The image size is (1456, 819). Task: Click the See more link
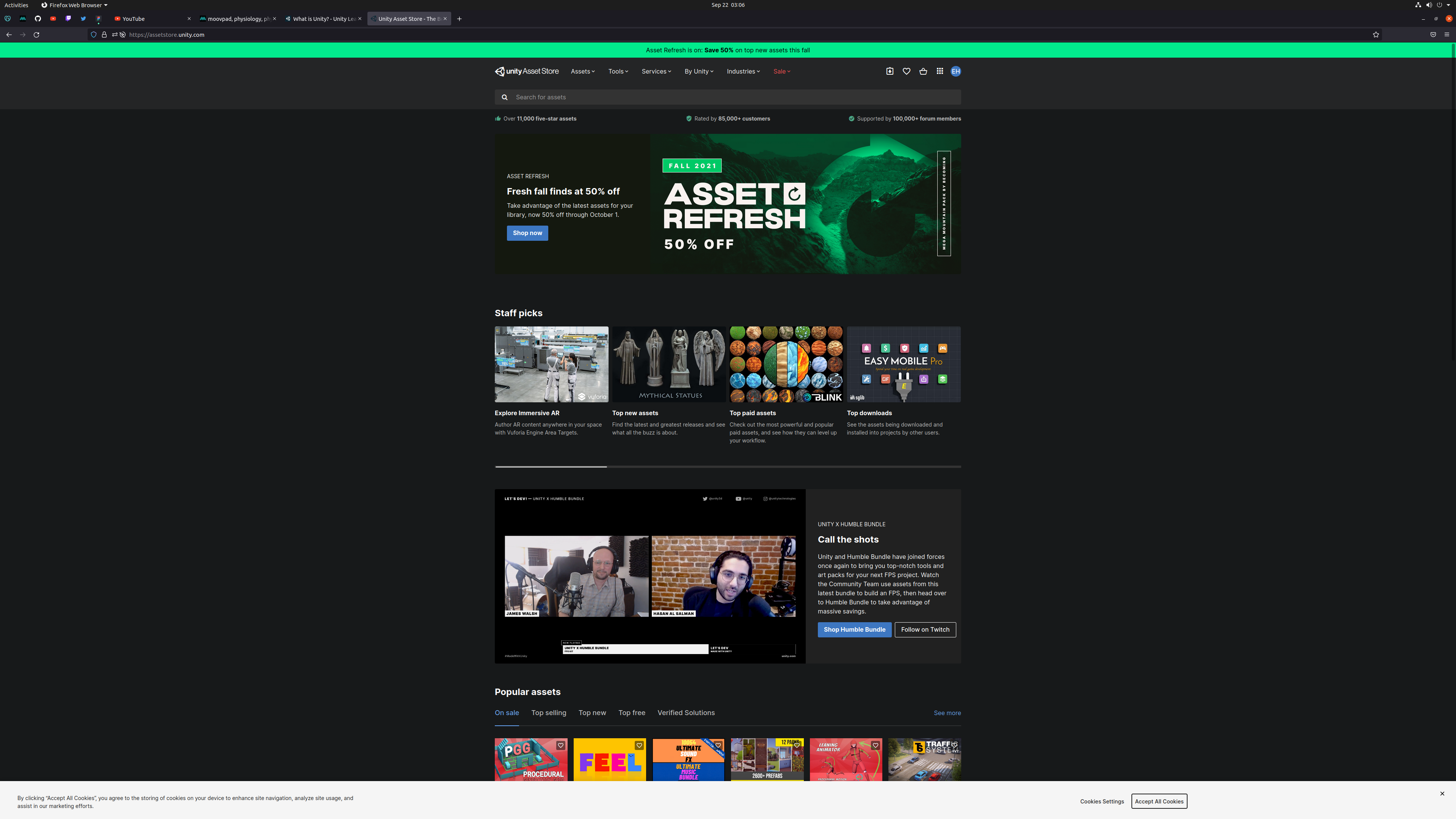pos(947,713)
